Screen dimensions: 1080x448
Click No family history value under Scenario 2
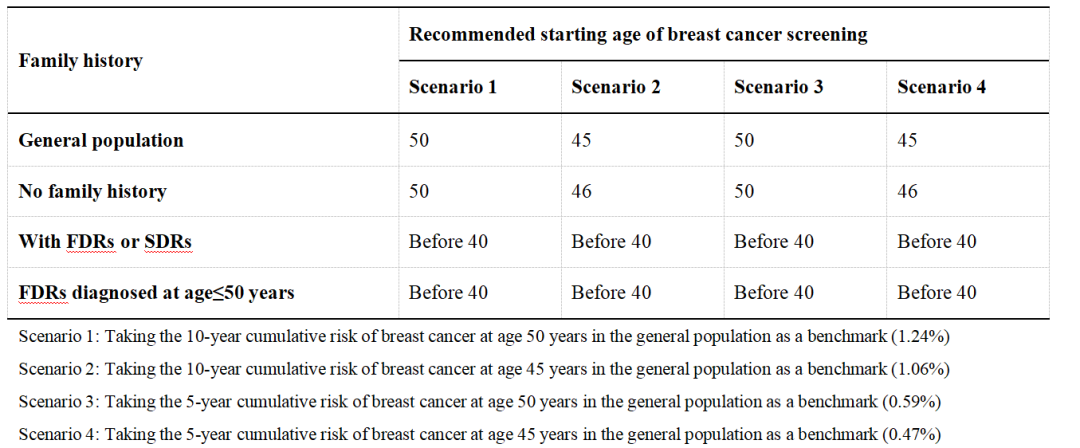pyautogui.click(x=582, y=191)
